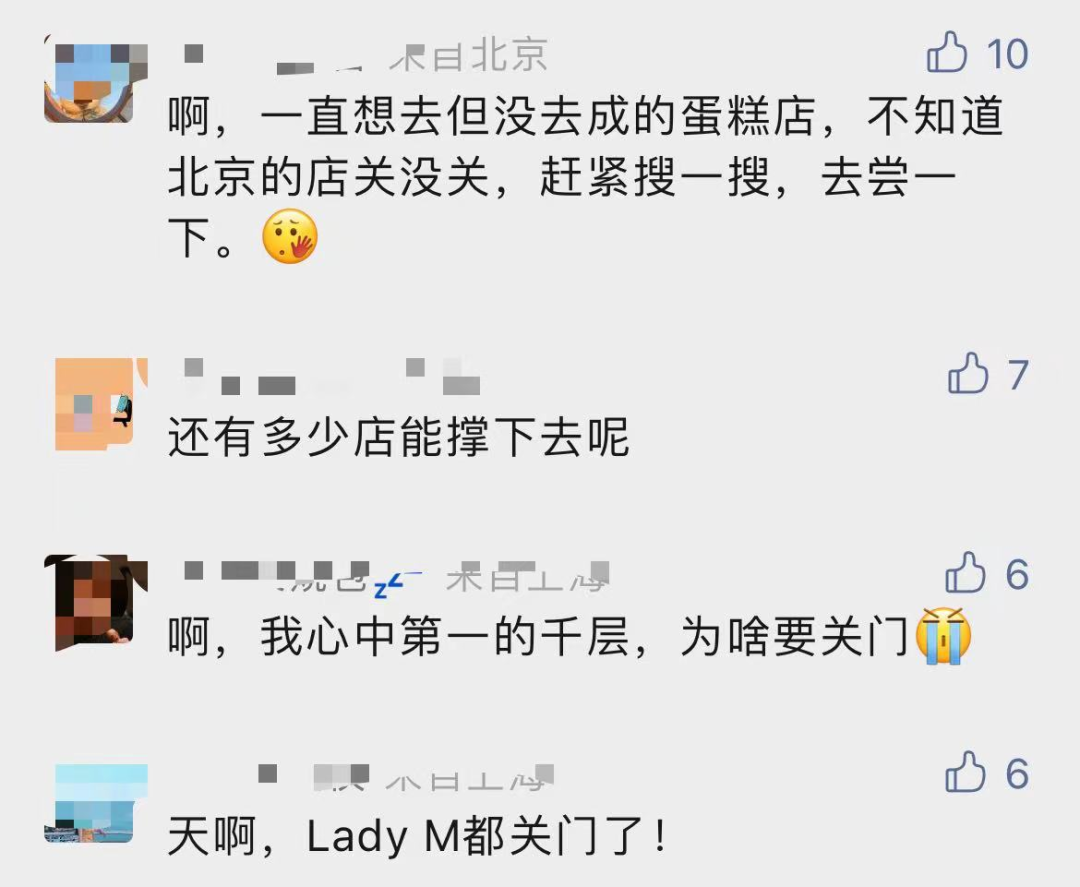Image resolution: width=1080 pixels, height=887 pixels.
Task: Select comment text '我心中第一的千层，为啥要关门'
Action: 539,636
